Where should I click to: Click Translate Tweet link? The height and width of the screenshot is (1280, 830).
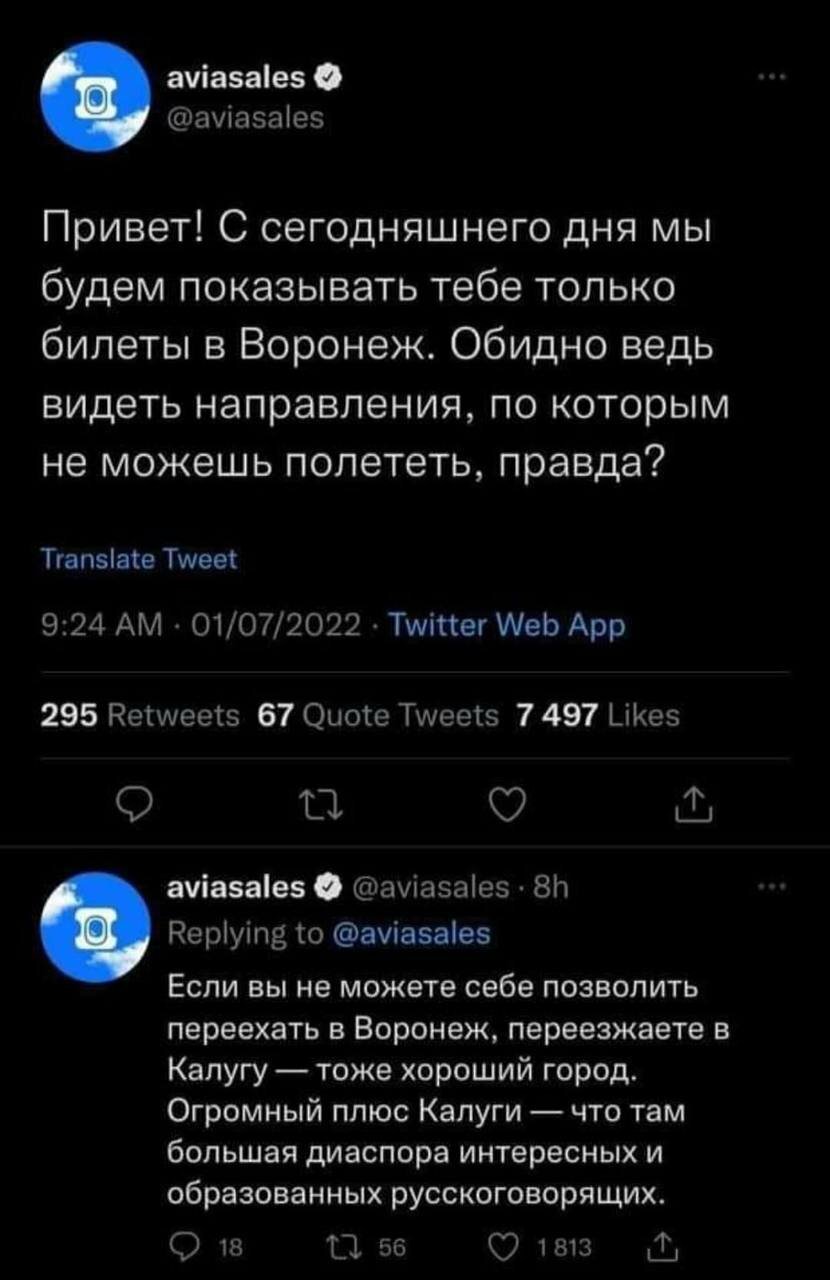(139, 561)
